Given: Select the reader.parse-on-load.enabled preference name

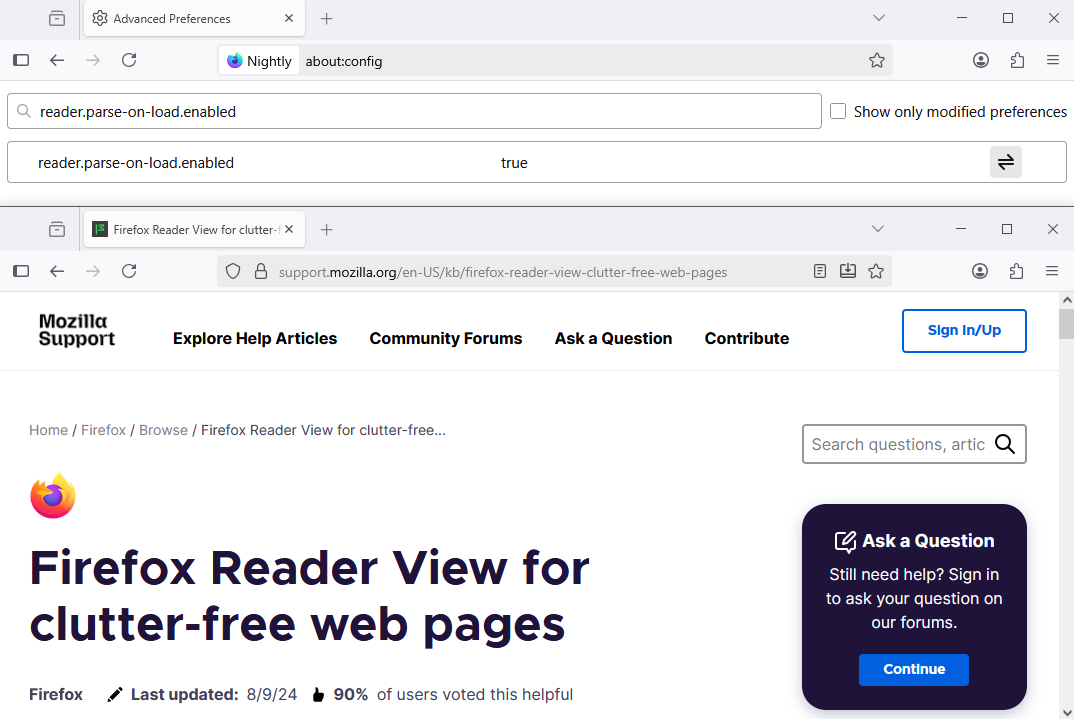Looking at the screenshot, I should click(x=136, y=163).
